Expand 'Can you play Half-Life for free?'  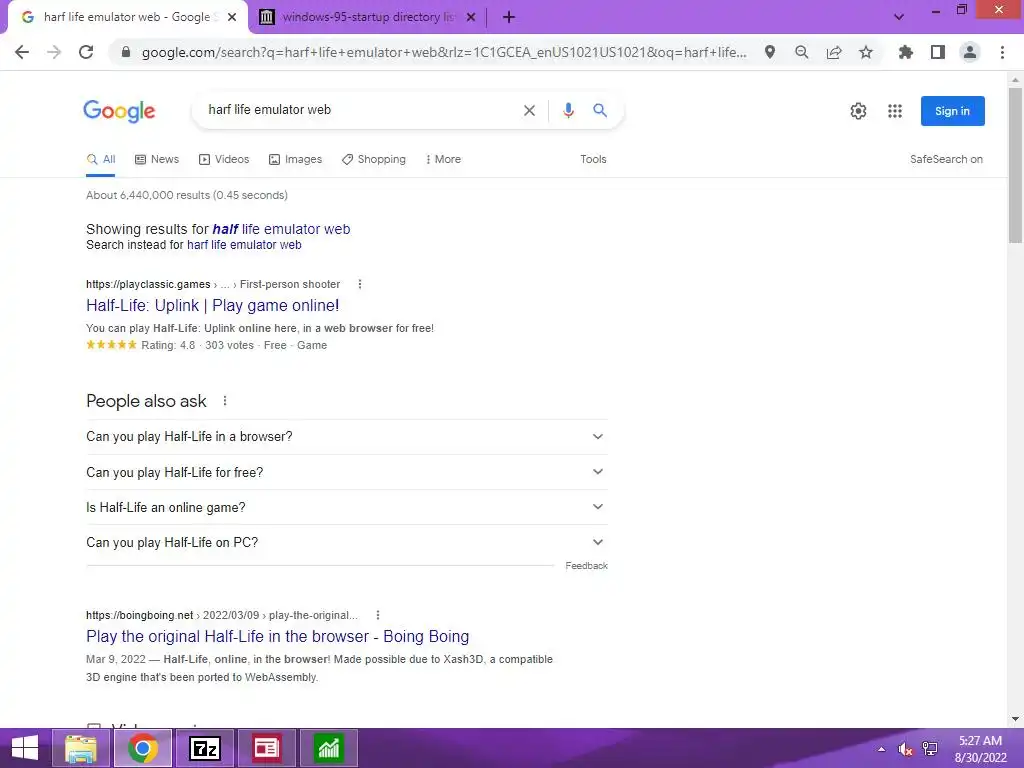coord(346,472)
